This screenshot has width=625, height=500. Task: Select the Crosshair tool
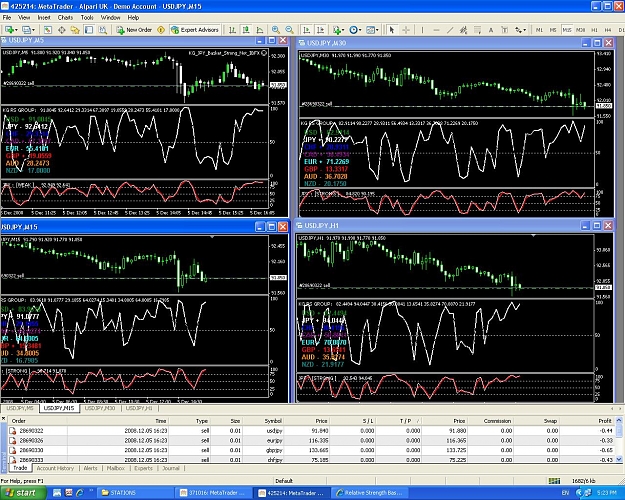[406, 30]
